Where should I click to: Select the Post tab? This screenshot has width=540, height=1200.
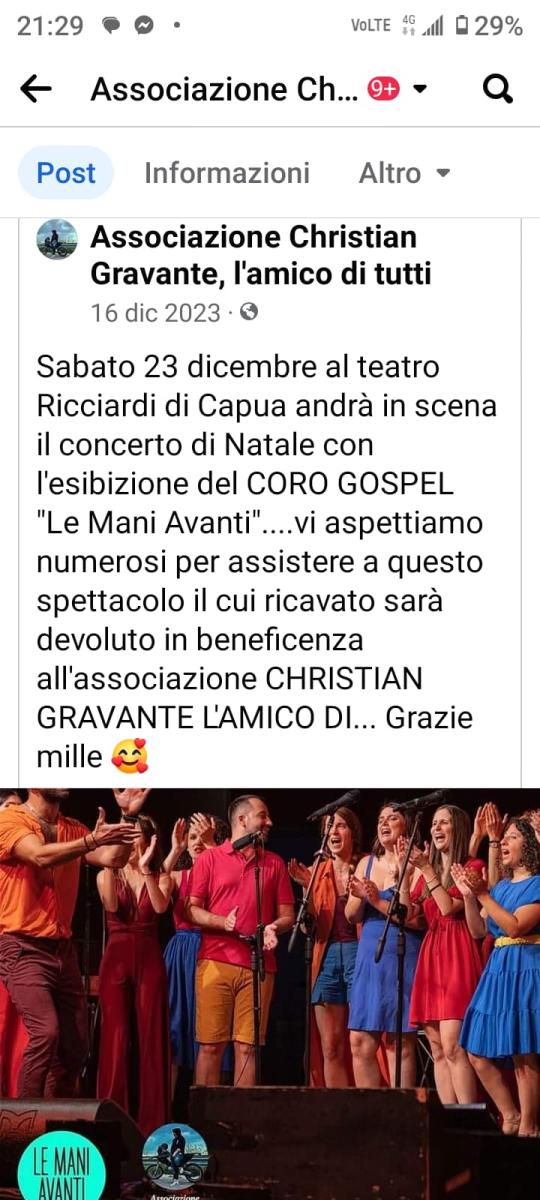click(66, 173)
